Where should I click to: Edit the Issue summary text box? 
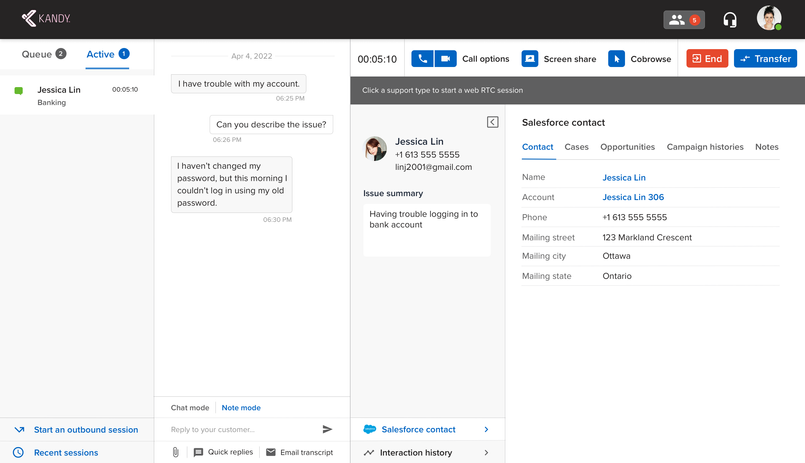pyautogui.click(x=427, y=229)
